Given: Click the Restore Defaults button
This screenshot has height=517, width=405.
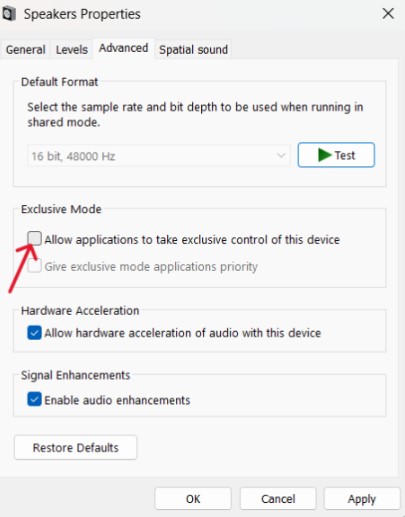Looking at the screenshot, I should [x=76, y=447].
